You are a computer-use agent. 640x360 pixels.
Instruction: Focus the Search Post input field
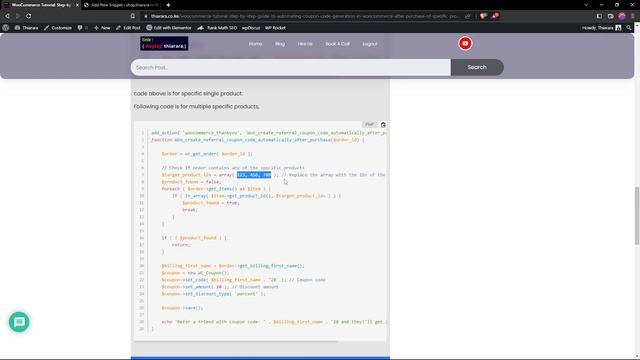click(x=291, y=67)
